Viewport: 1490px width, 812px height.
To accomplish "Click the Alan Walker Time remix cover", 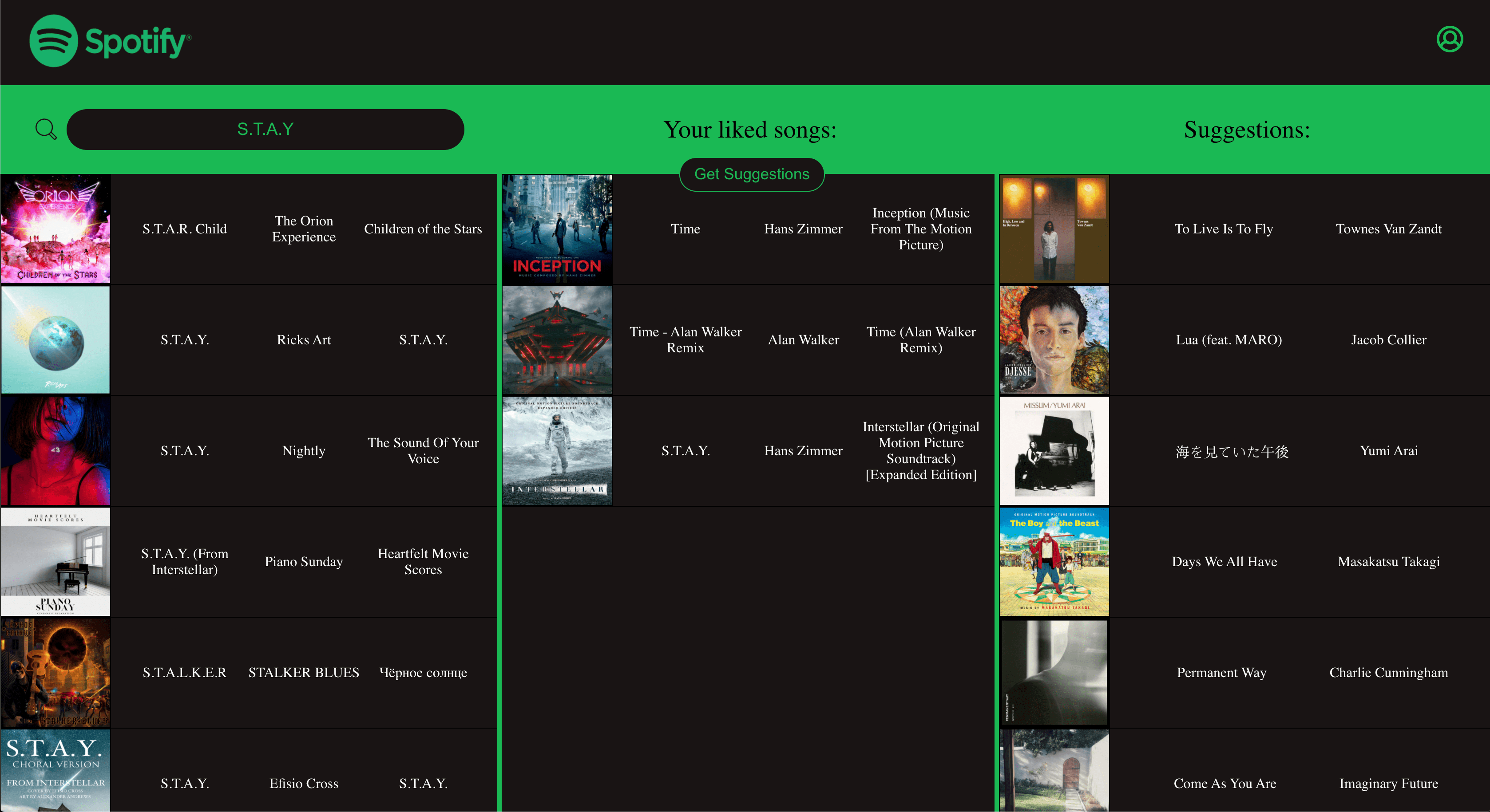I will click(557, 340).
